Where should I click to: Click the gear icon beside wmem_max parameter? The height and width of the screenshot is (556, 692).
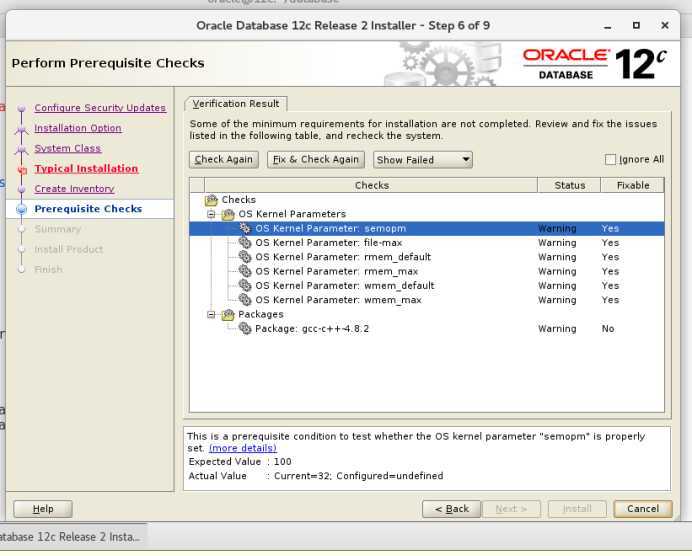tap(245, 299)
